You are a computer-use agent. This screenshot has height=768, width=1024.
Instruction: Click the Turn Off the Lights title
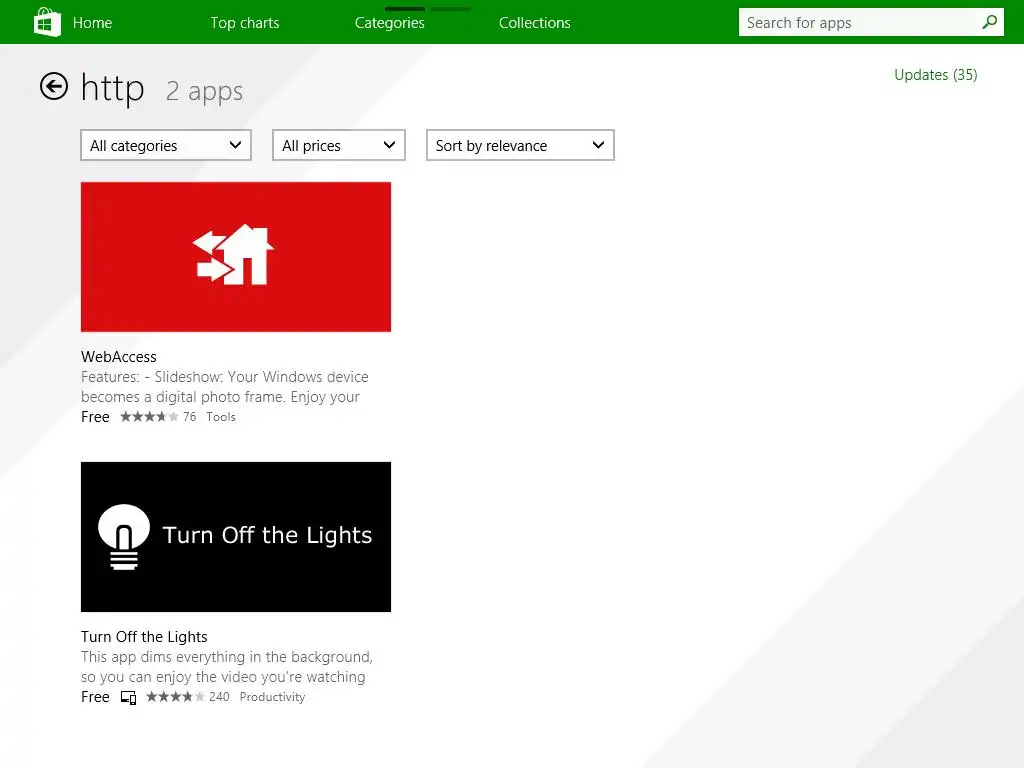click(x=144, y=637)
